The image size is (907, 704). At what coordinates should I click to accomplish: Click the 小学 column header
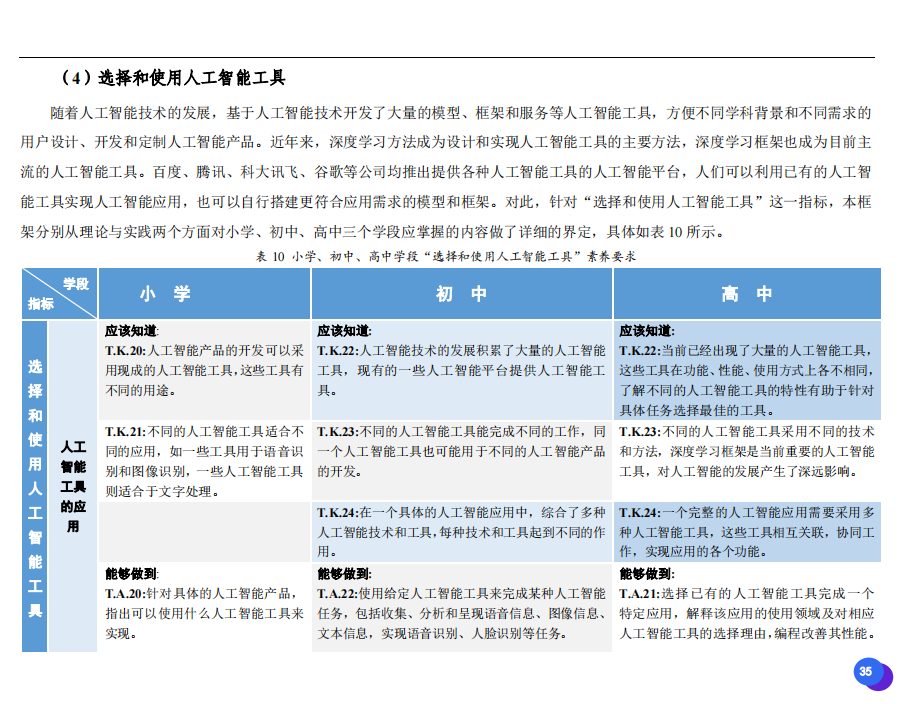coord(165,294)
